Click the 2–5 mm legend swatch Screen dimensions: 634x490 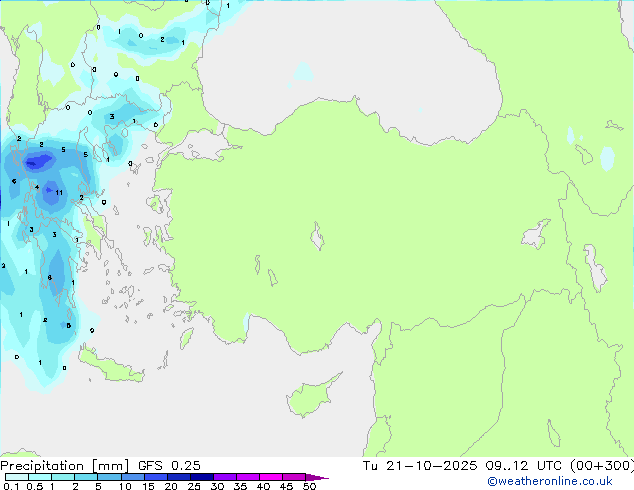point(86,477)
